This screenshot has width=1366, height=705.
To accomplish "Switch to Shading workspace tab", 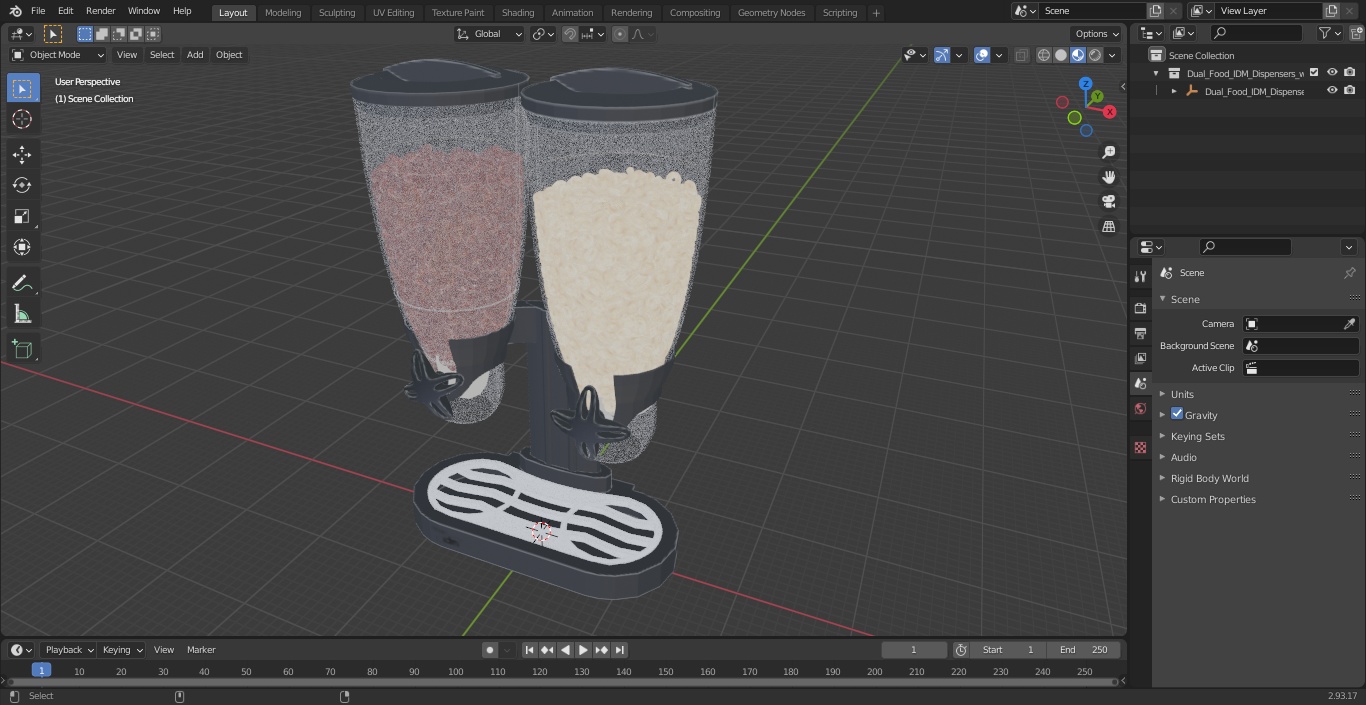I will point(518,12).
